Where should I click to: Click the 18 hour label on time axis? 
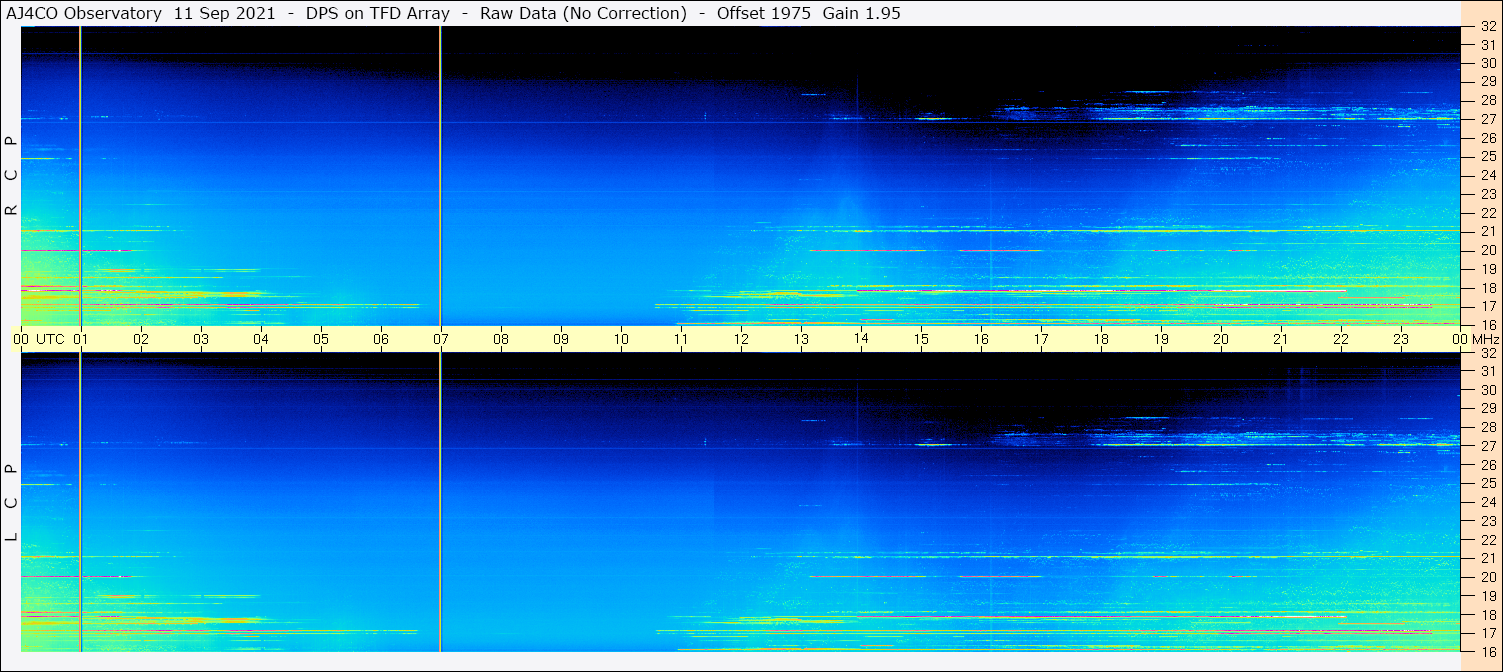coord(1101,339)
